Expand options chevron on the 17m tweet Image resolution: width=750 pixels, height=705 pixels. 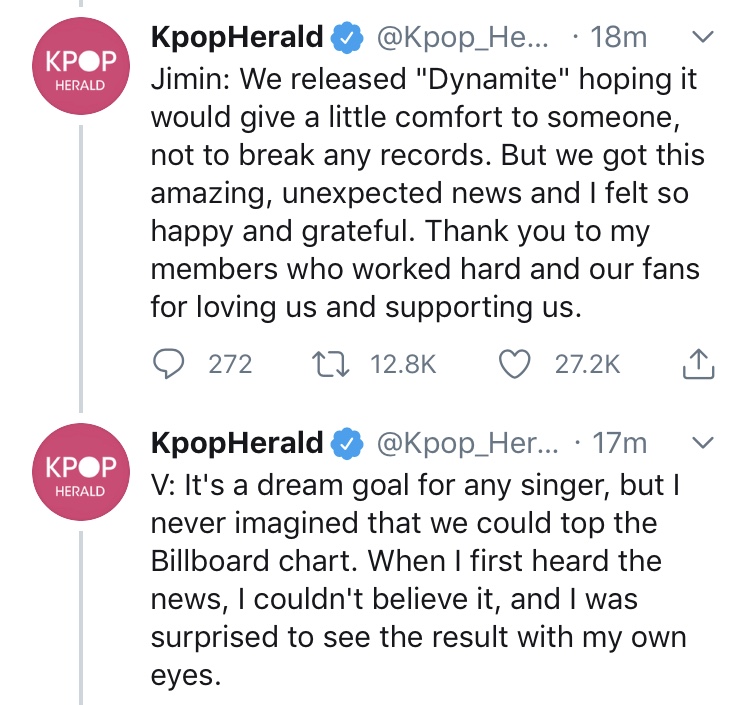point(703,443)
